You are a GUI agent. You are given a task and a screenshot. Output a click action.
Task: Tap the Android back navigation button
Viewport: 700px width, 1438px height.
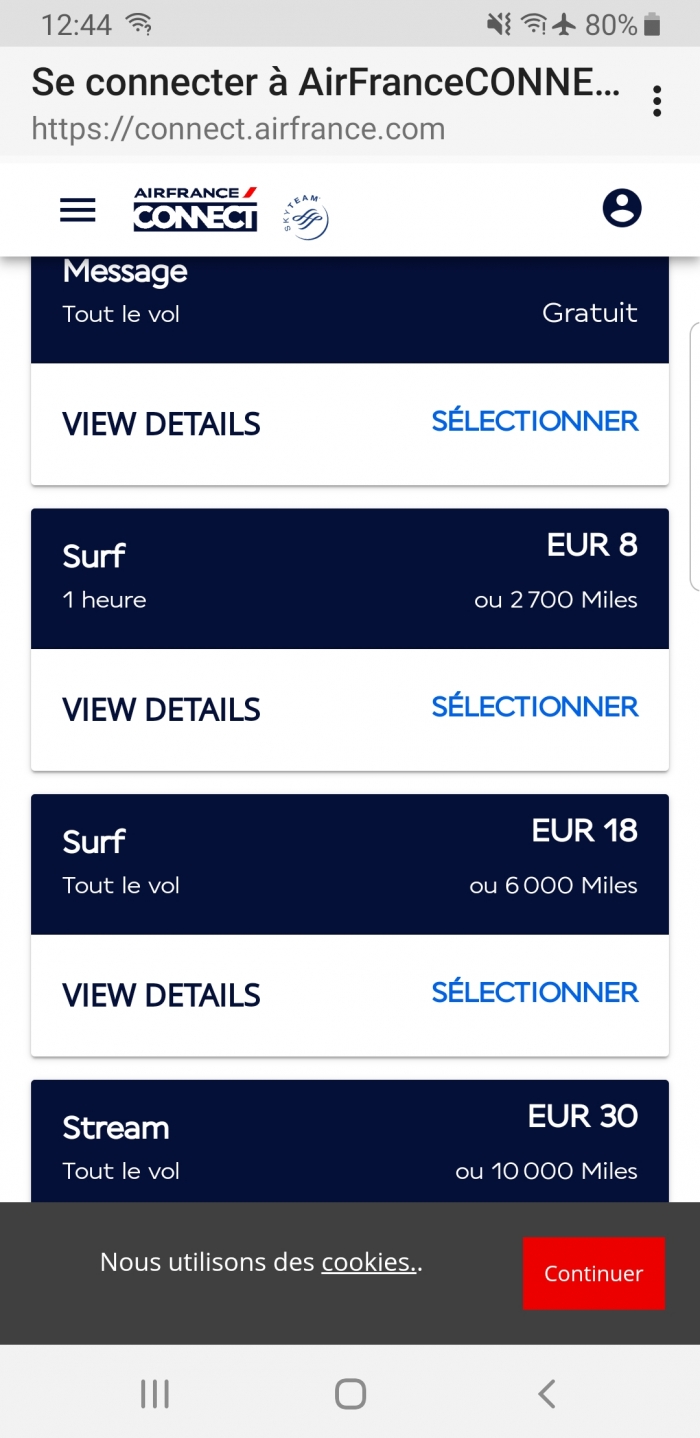click(546, 1393)
